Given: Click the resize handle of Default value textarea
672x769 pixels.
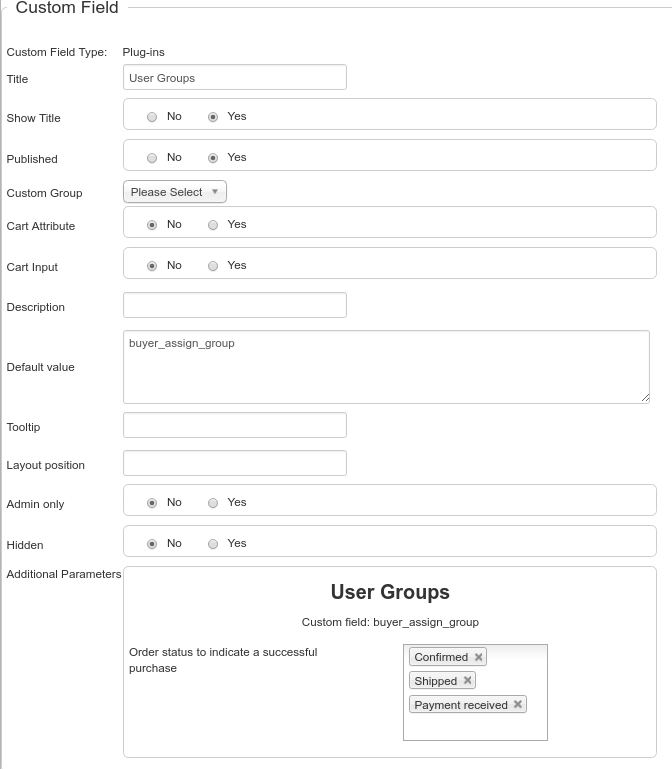Looking at the screenshot, I should coord(645,398).
